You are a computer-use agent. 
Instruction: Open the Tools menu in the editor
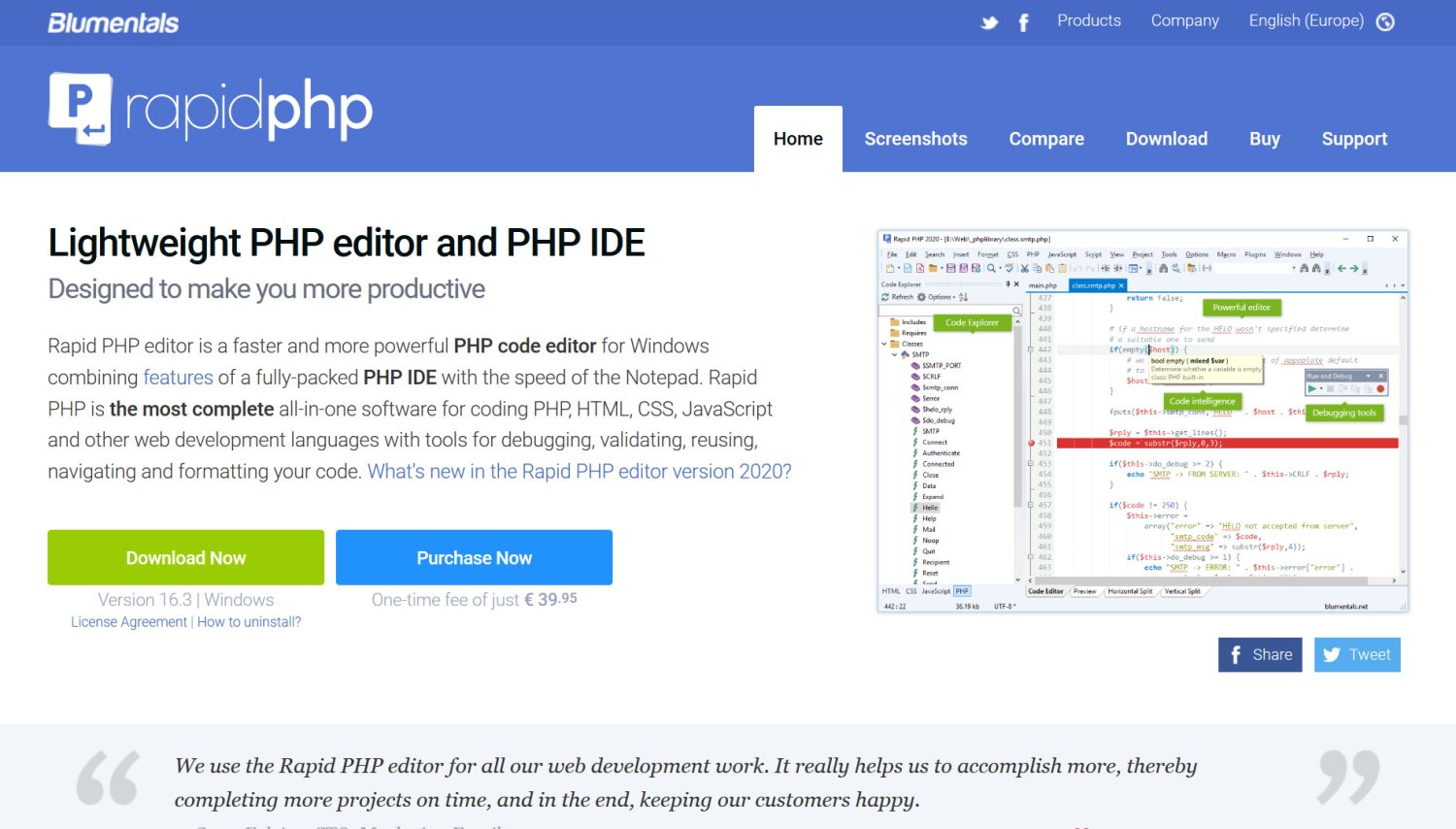click(x=1170, y=253)
